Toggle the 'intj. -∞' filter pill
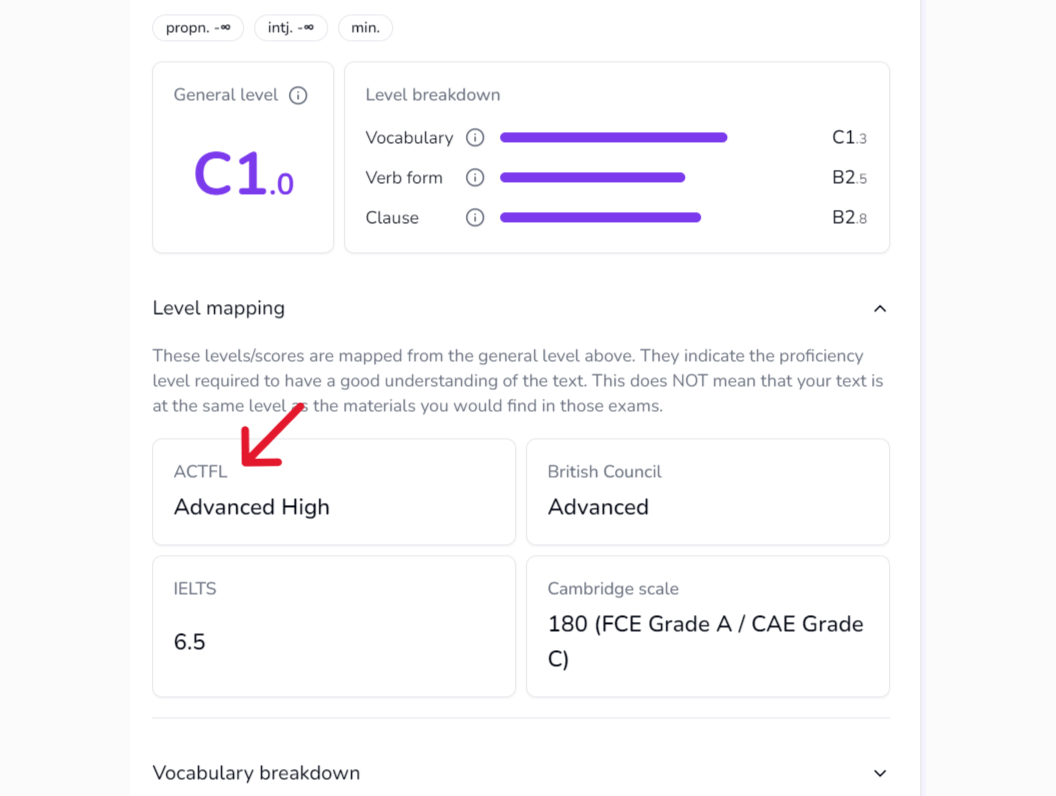This screenshot has width=1056, height=796. (x=290, y=28)
